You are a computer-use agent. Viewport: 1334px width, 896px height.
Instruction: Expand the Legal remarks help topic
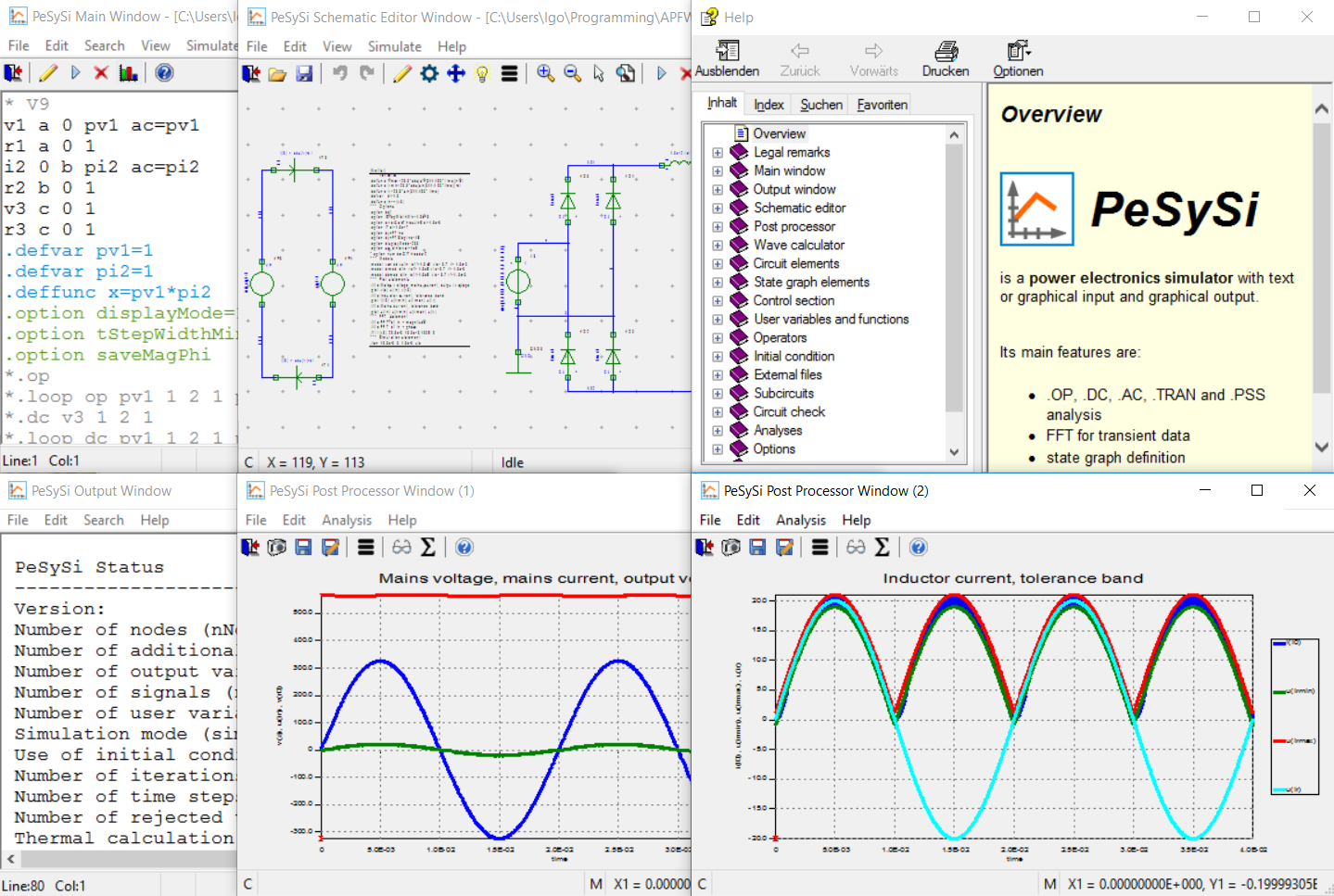(718, 153)
